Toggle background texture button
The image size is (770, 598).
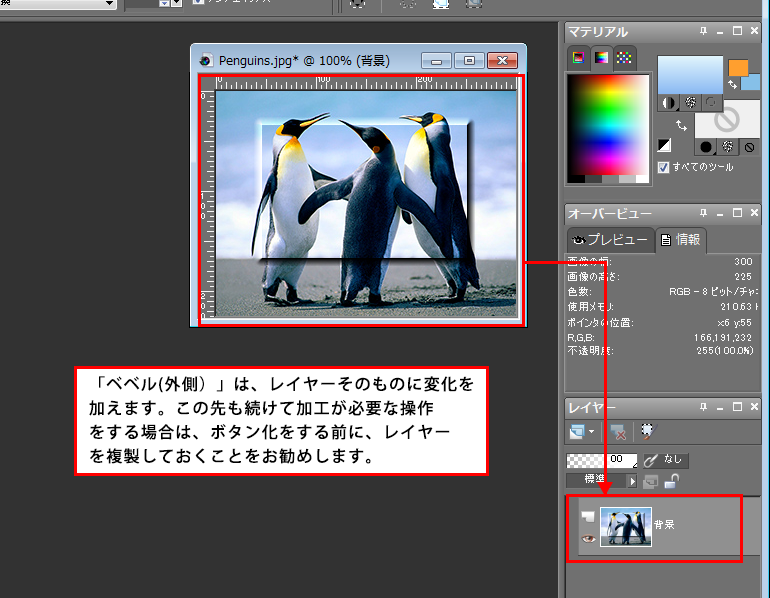[728, 147]
